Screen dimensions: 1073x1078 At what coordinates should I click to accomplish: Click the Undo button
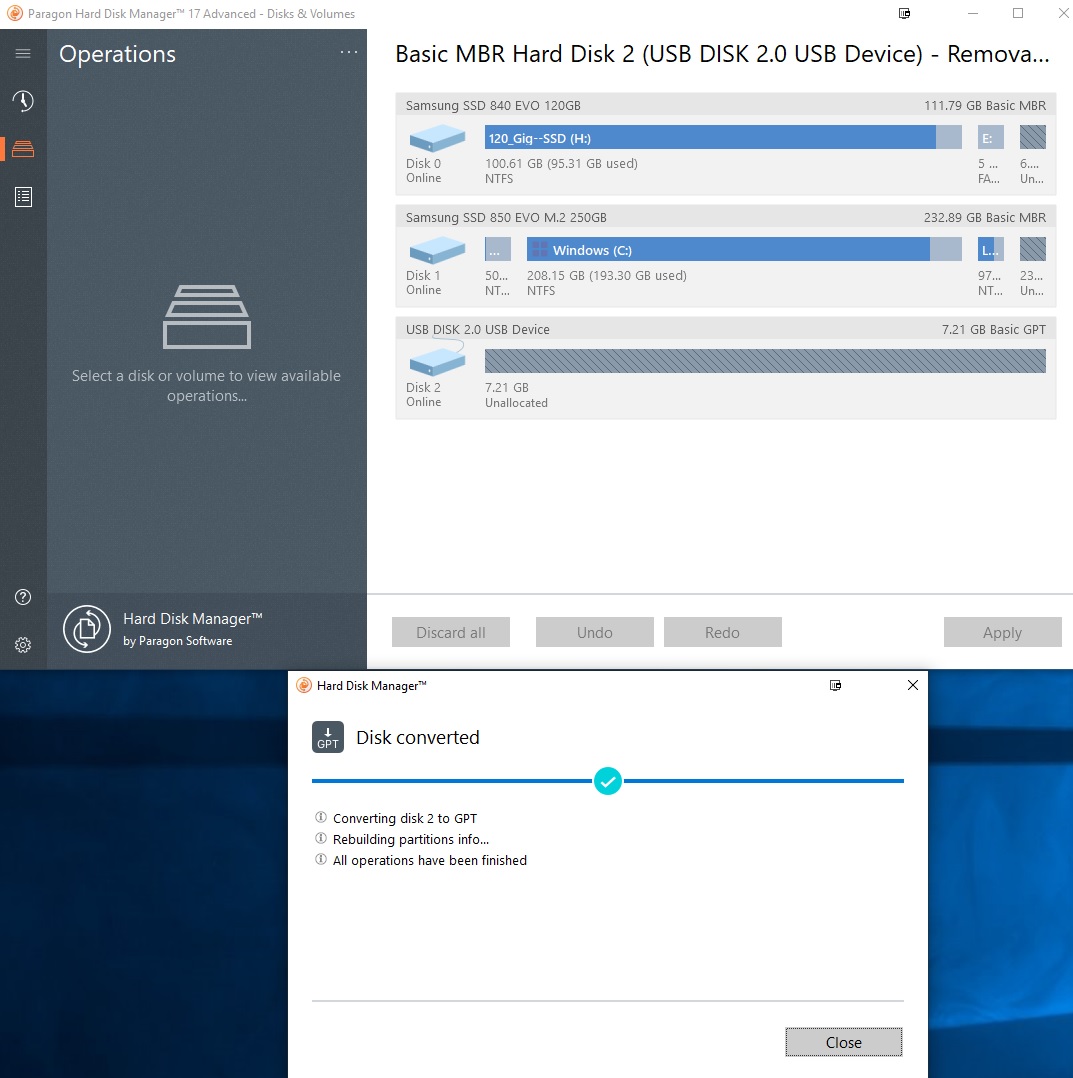pyautogui.click(x=595, y=632)
